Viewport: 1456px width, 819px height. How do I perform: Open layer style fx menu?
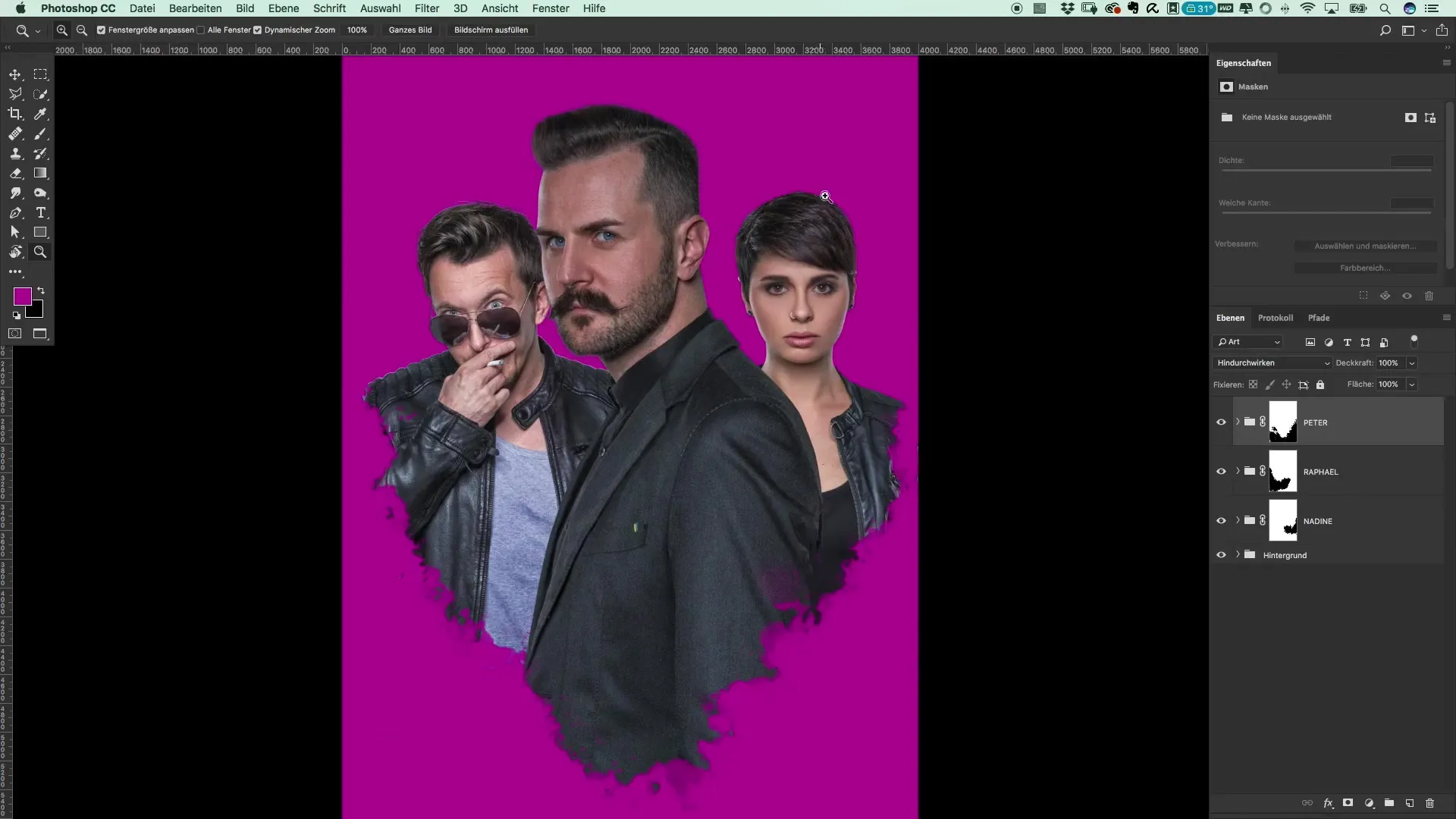point(1328,802)
